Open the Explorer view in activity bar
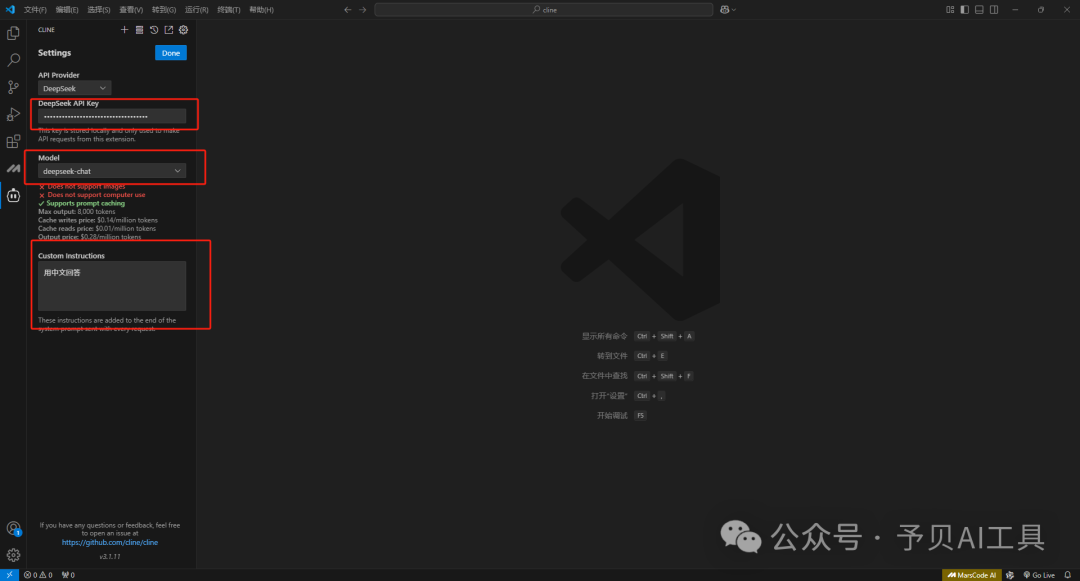The image size is (1080, 581). (x=13, y=33)
